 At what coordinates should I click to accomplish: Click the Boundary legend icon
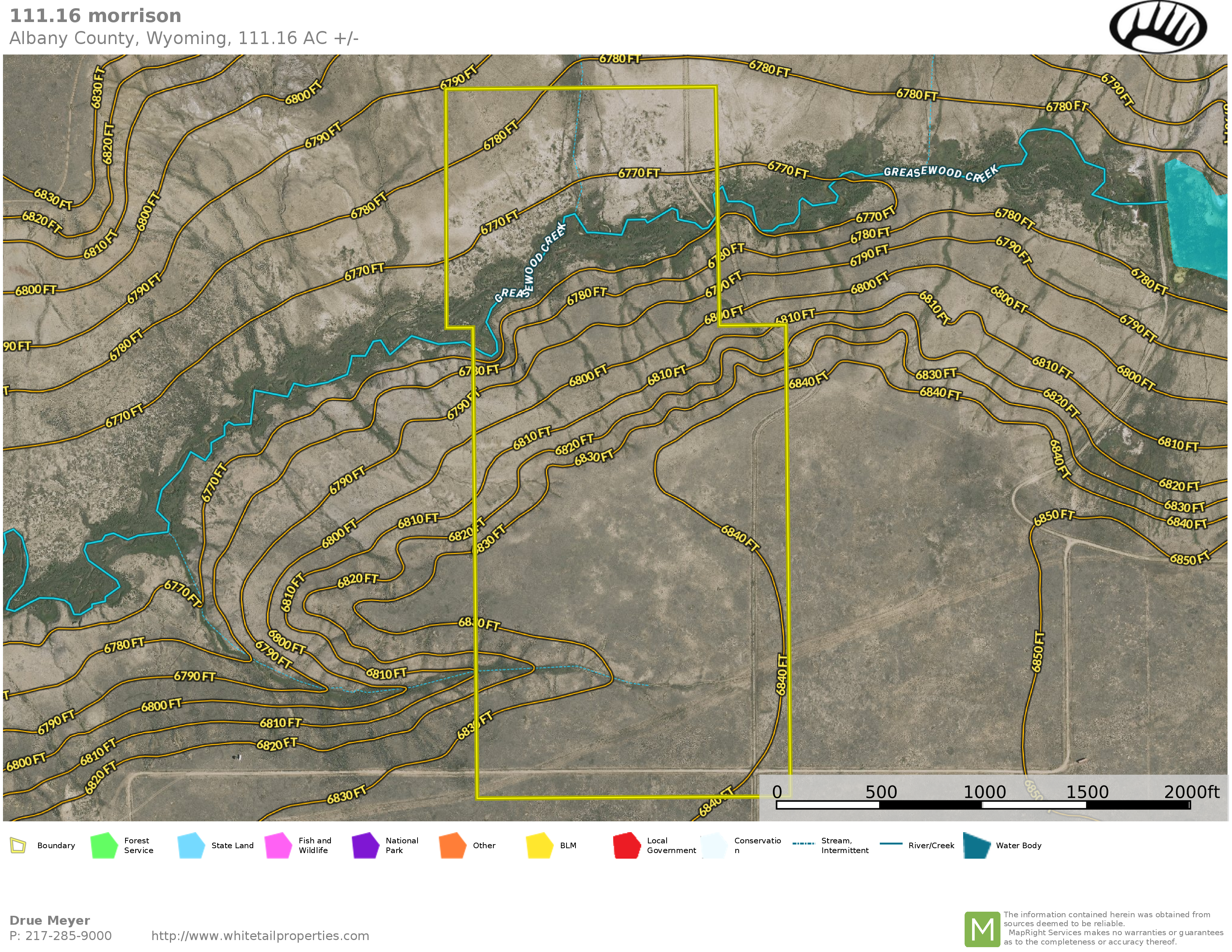click(x=18, y=845)
